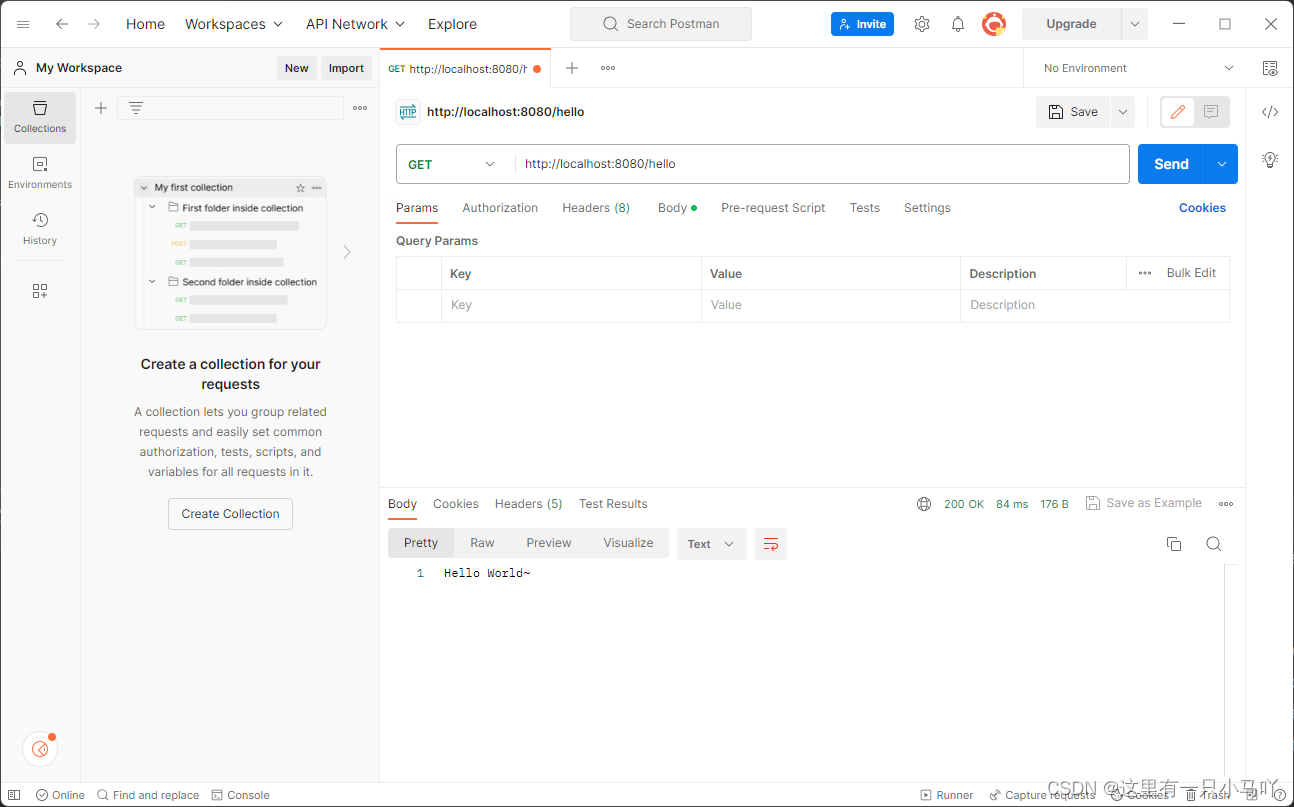
Task: Open the No Environment selector
Action: [1138, 68]
